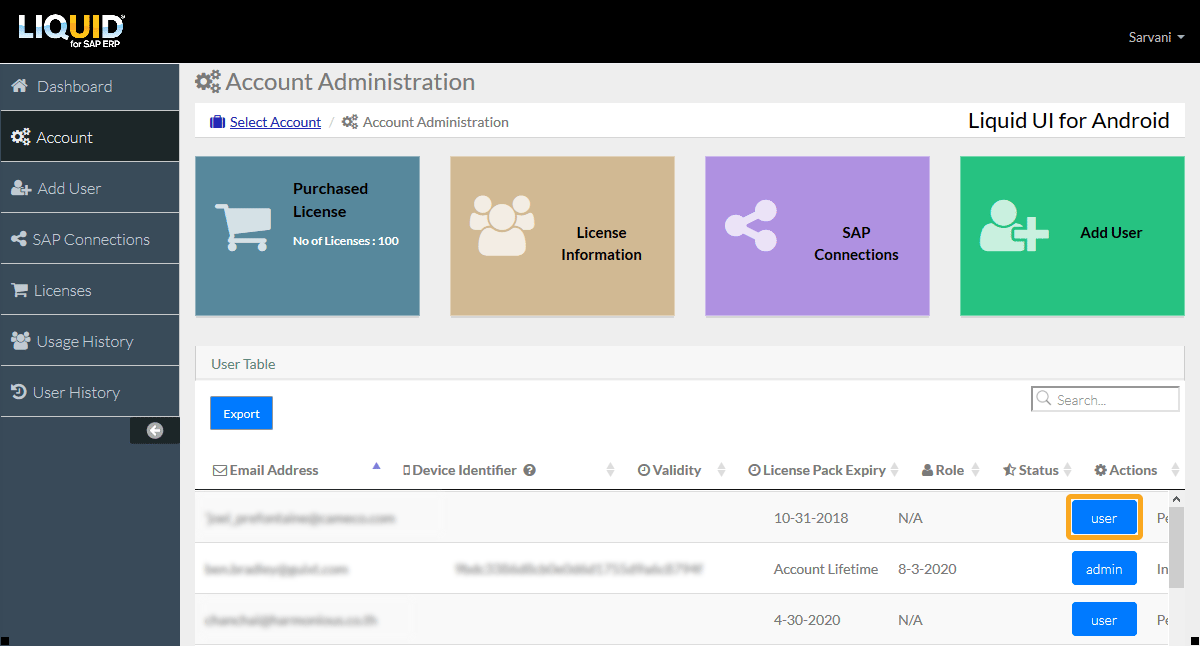This screenshot has height=646, width=1200.
Task: Click the Account gears icon in sidebar
Action: tap(20, 137)
